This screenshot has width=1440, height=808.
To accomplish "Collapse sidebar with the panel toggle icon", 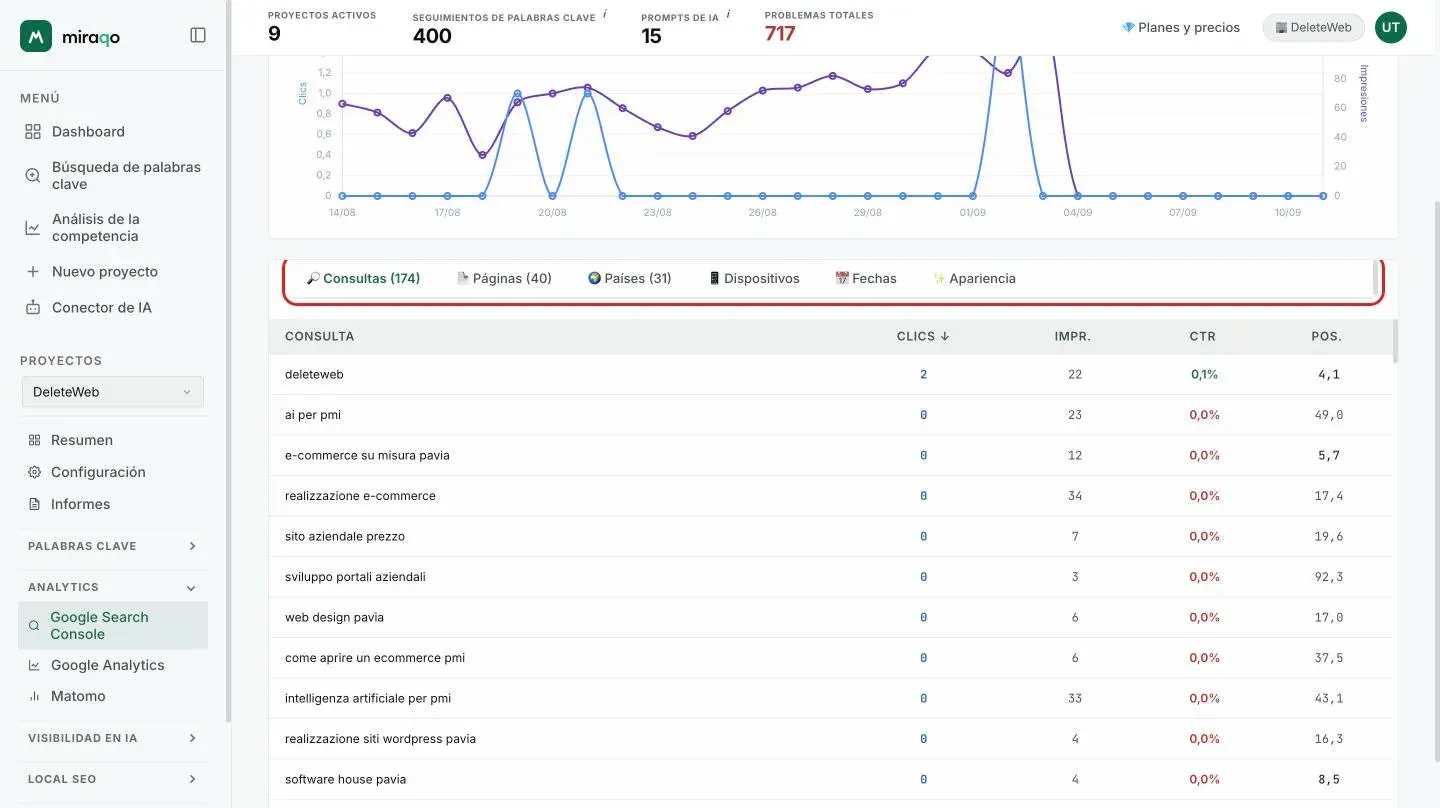I will point(198,35).
